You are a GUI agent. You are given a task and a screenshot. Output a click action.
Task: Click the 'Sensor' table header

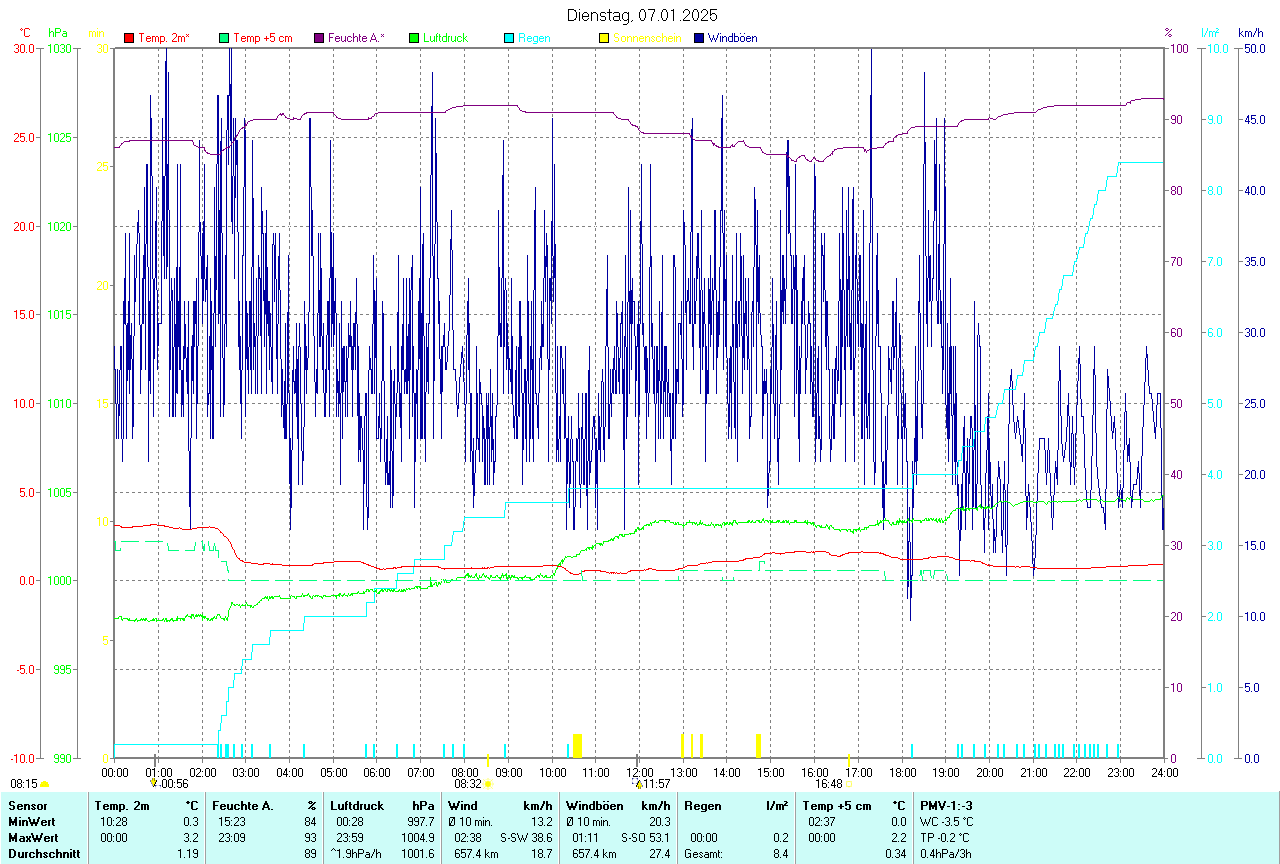point(27,806)
